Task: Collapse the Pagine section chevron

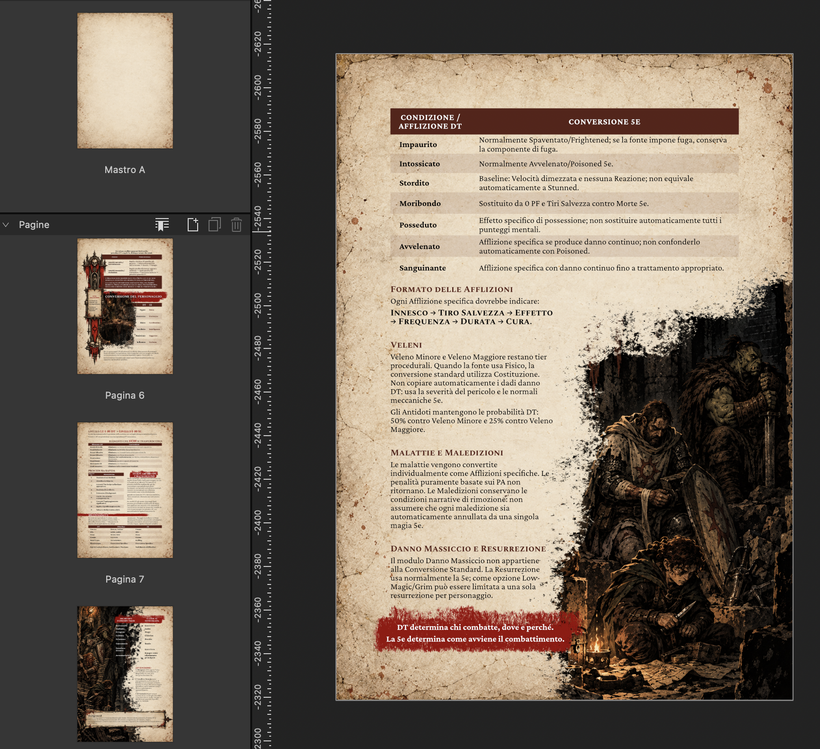Action: pyautogui.click(x=6, y=225)
